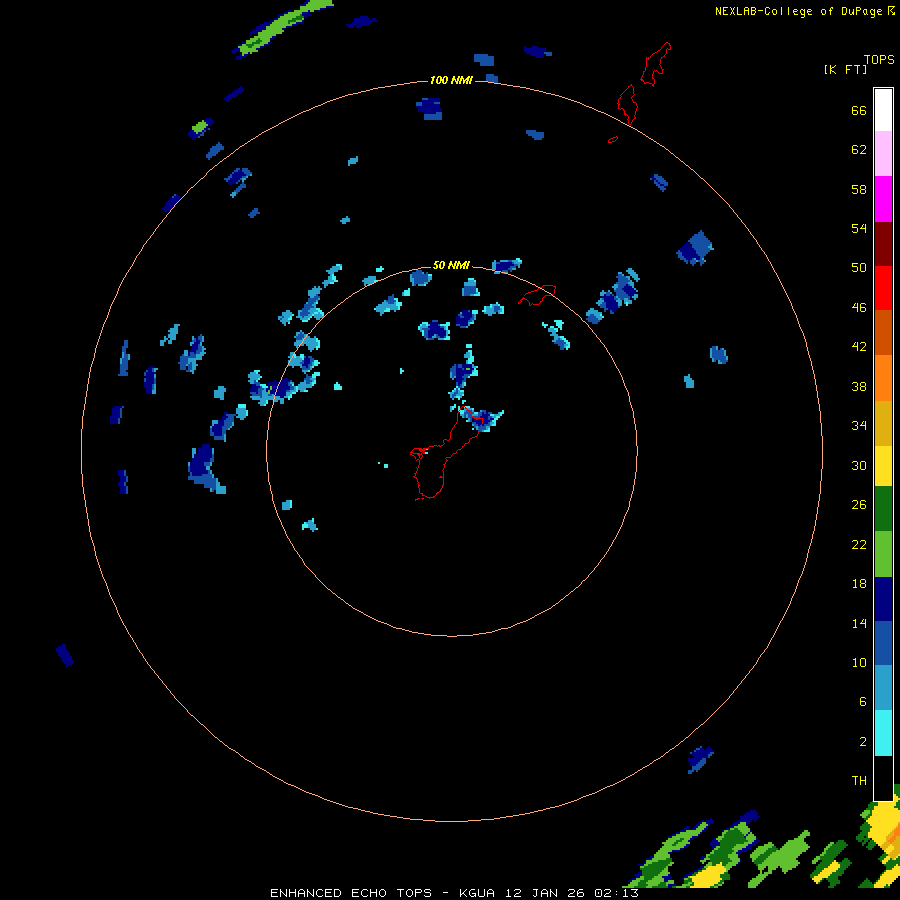Click the 100 NMI range ring label
This screenshot has height=900, width=900.
pyautogui.click(x=451, y=80)
